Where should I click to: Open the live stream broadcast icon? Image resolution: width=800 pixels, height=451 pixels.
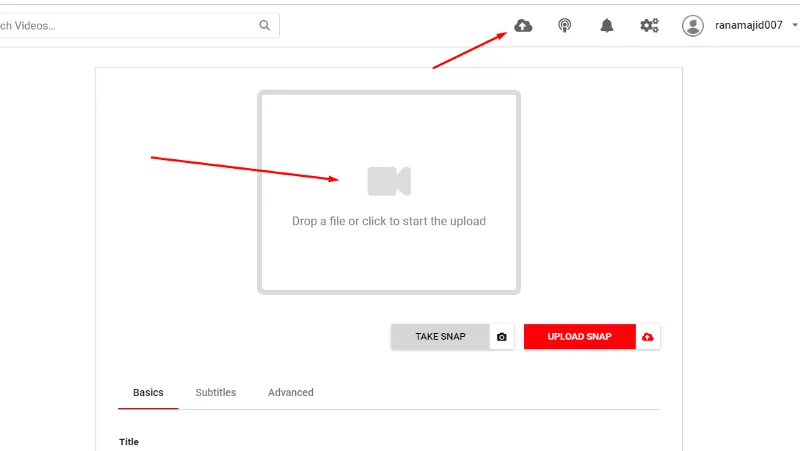click(x=564, y=26)
